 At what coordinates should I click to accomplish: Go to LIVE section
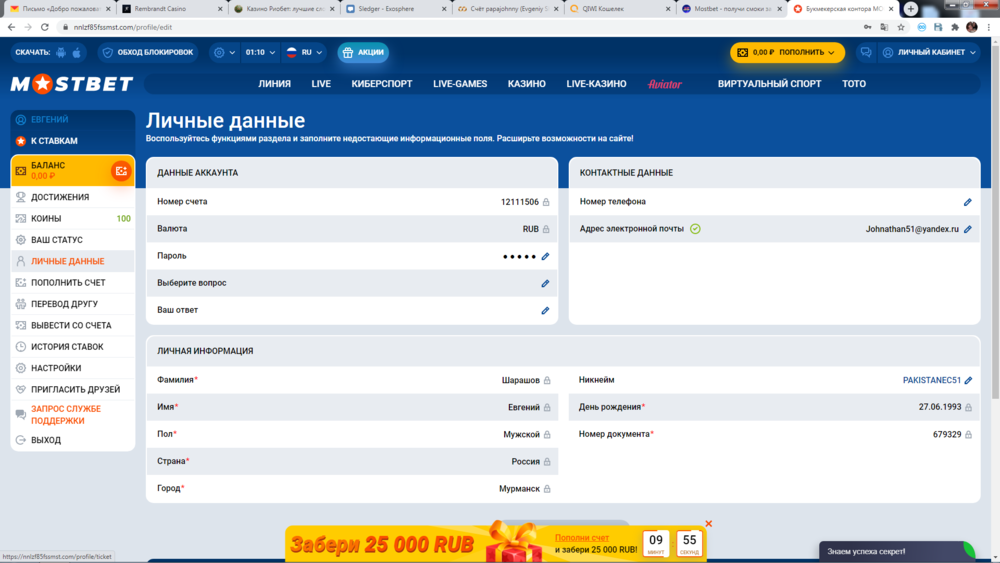[321, 84]
